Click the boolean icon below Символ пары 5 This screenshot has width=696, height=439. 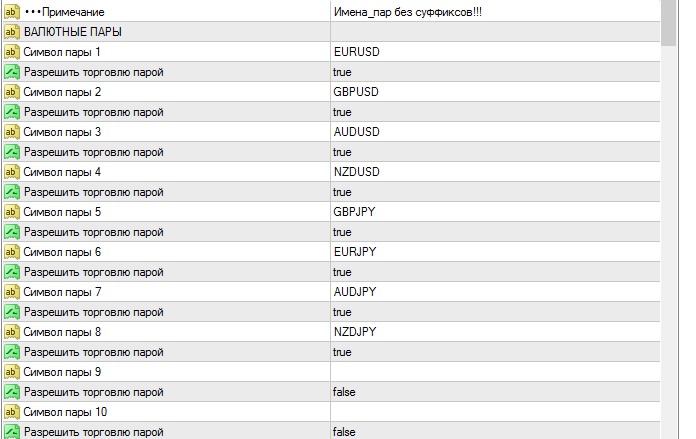[x=12, y=232]
